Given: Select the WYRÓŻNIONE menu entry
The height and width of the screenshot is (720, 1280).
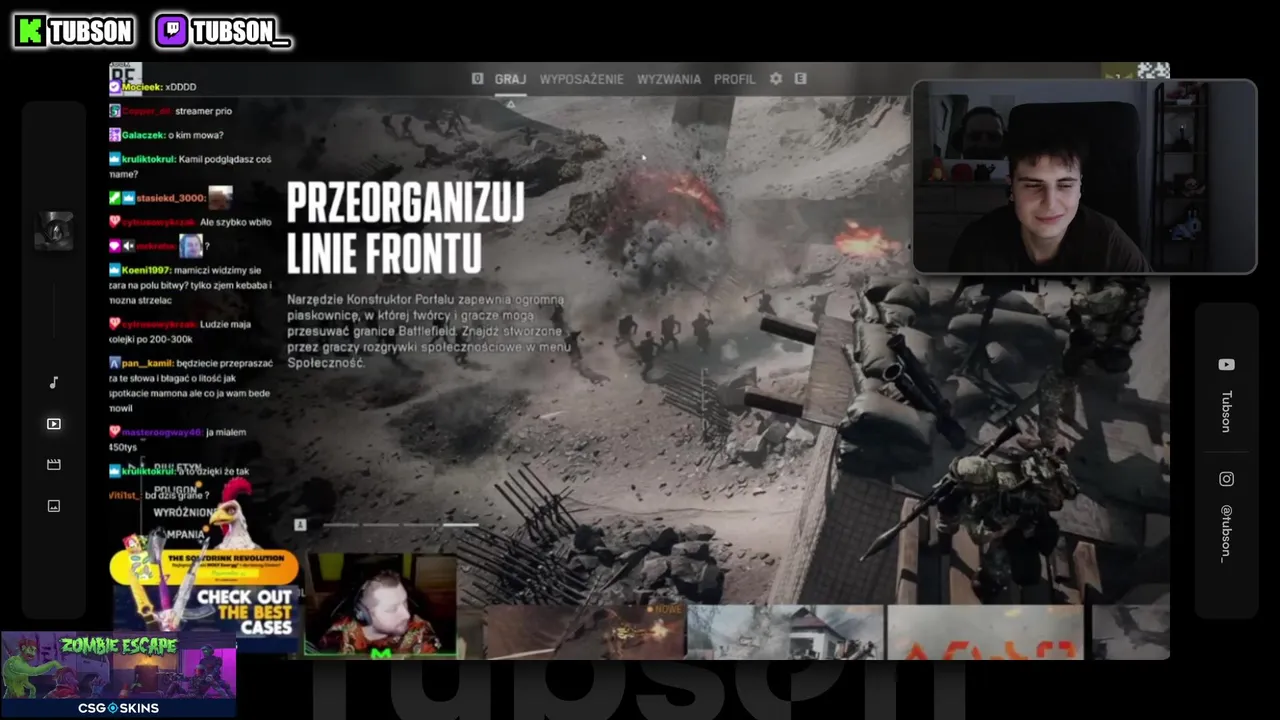Looking at the screenshot, I should click(184, 512).
